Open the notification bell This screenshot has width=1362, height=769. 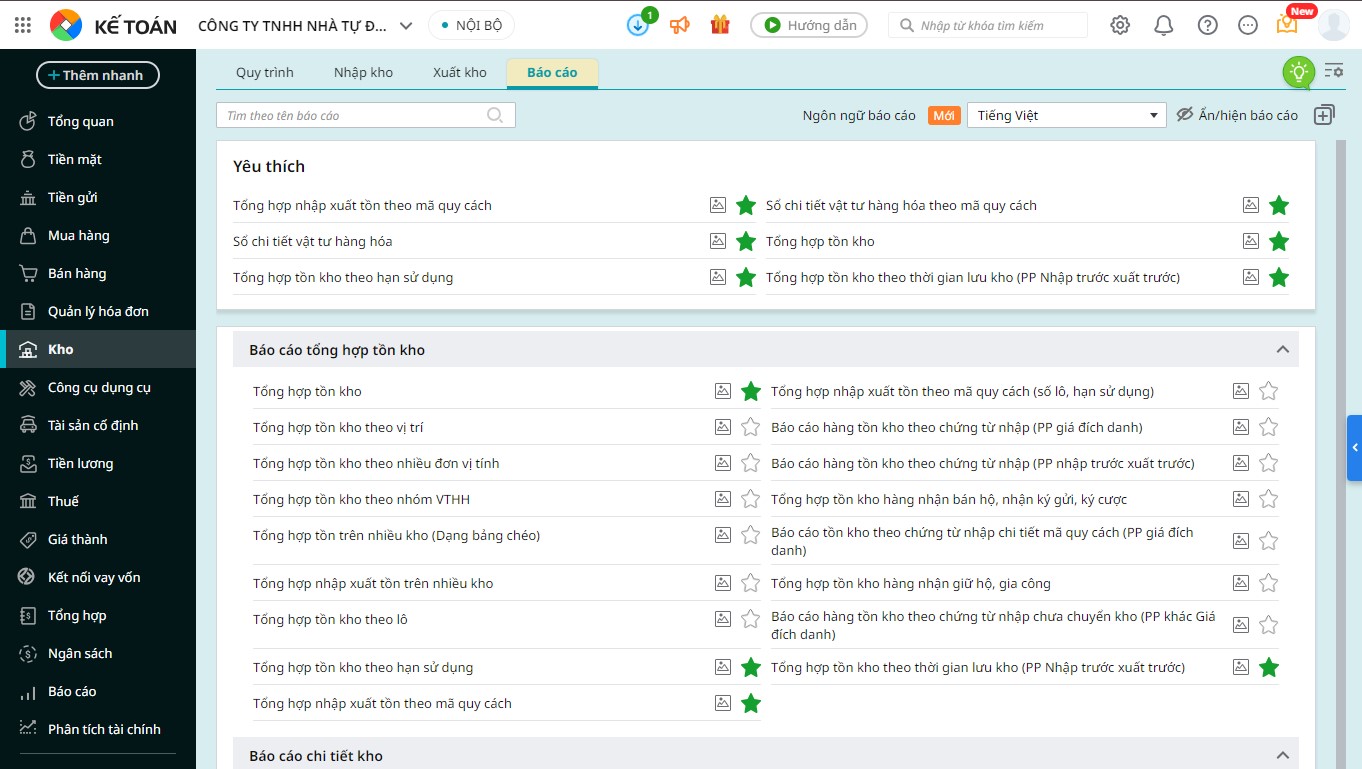click(1164, 25)
